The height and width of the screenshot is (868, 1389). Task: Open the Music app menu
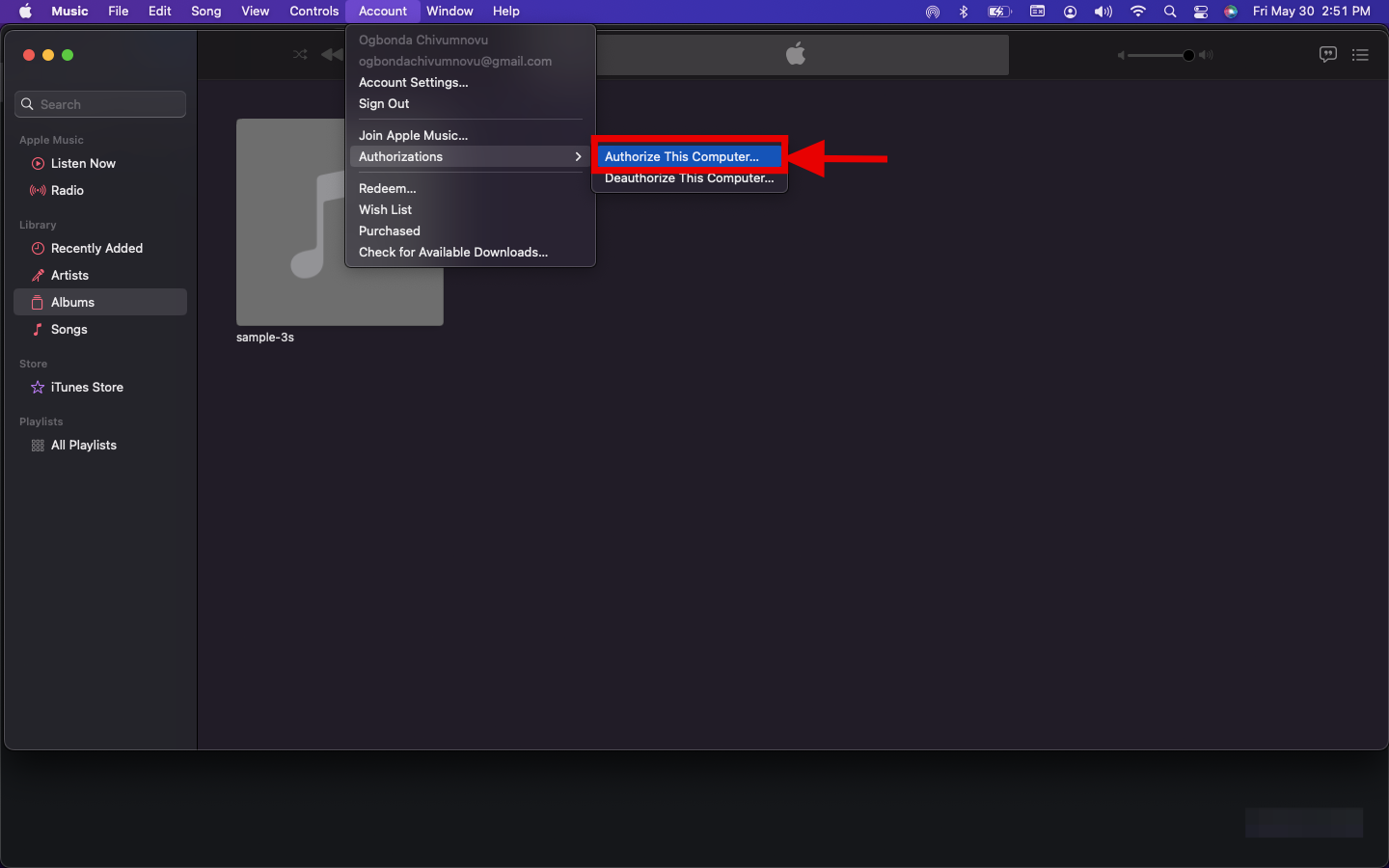(x=69, y=12)
